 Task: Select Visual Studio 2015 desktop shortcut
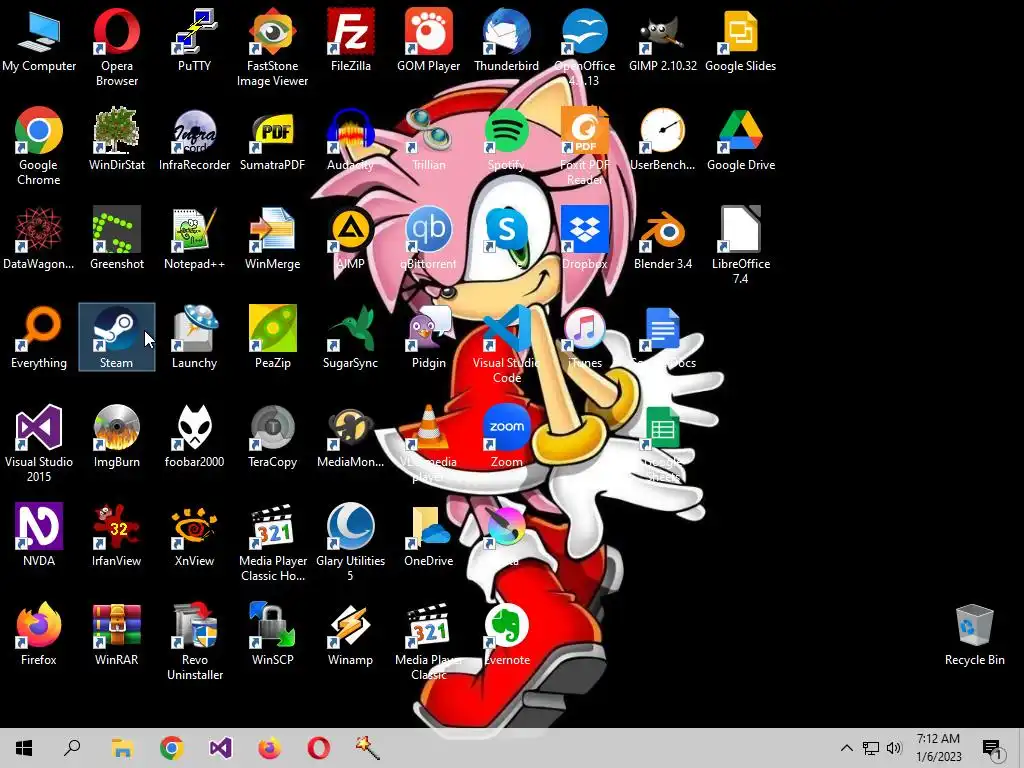[39, 428]
